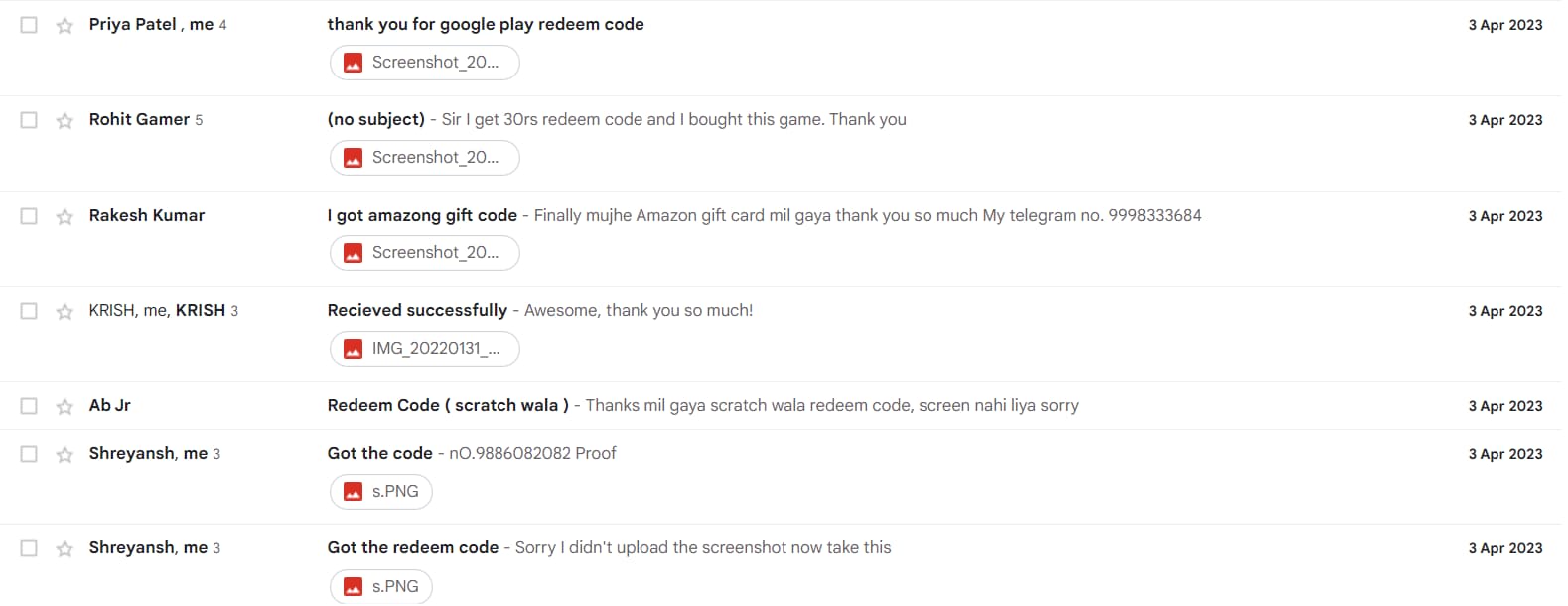The height and width of the screenshot is (606, 1568).
Task: Open s.PNG attachment in 'Got the redeem code'
Action: click(381, 586)
